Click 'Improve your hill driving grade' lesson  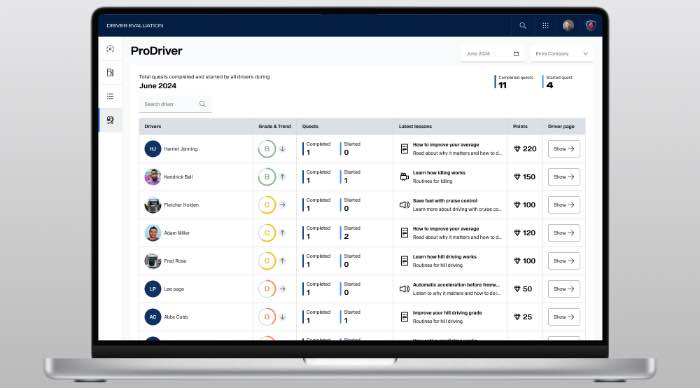[447, 313]
